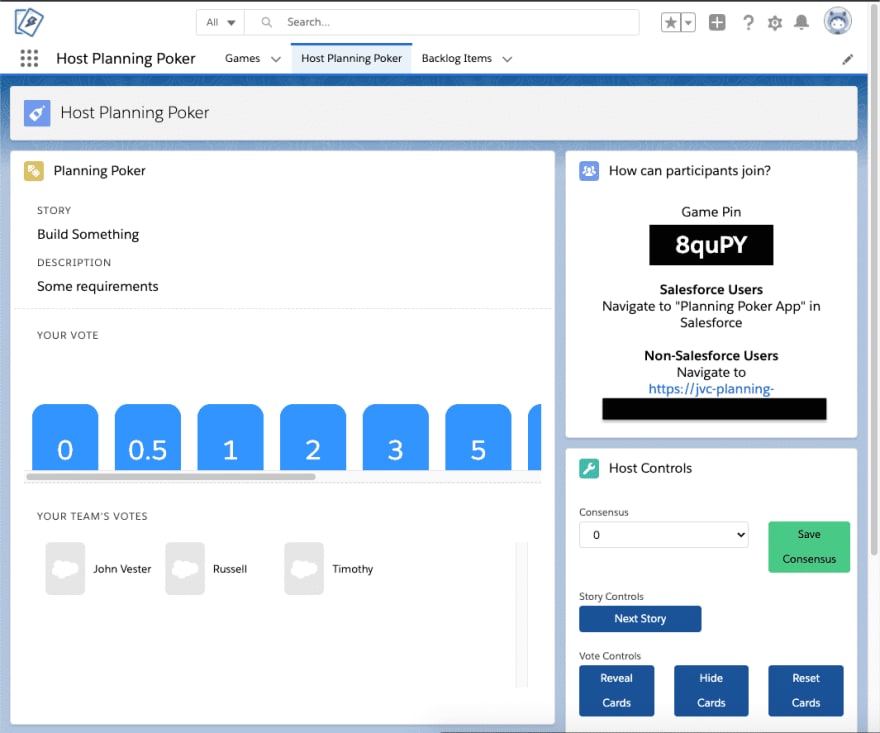This screenshot has height=733, width=880.
Task: Click the Host Planning Poker app name
Action: pos(126,59)
